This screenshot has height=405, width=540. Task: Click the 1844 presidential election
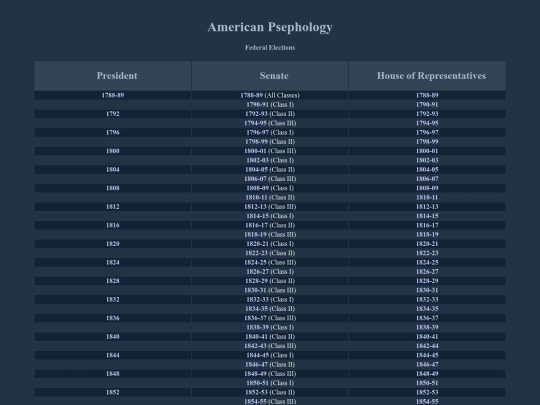click(x=113, y=356)
